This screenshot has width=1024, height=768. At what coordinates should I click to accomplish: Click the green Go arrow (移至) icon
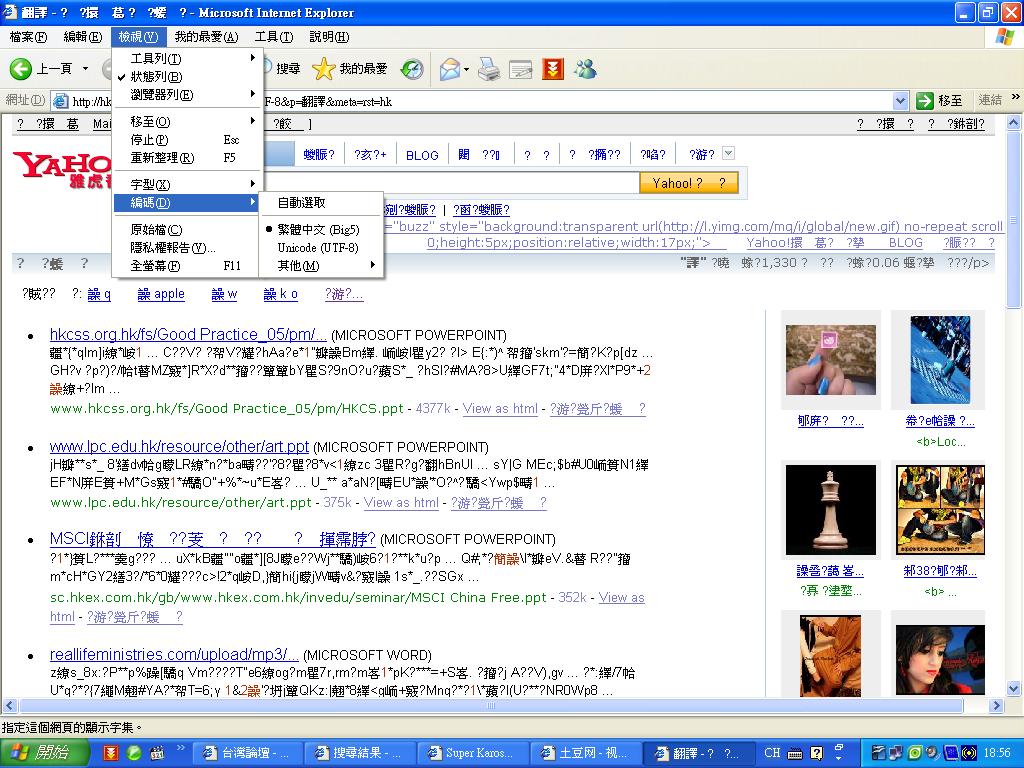tap(924, 101)
